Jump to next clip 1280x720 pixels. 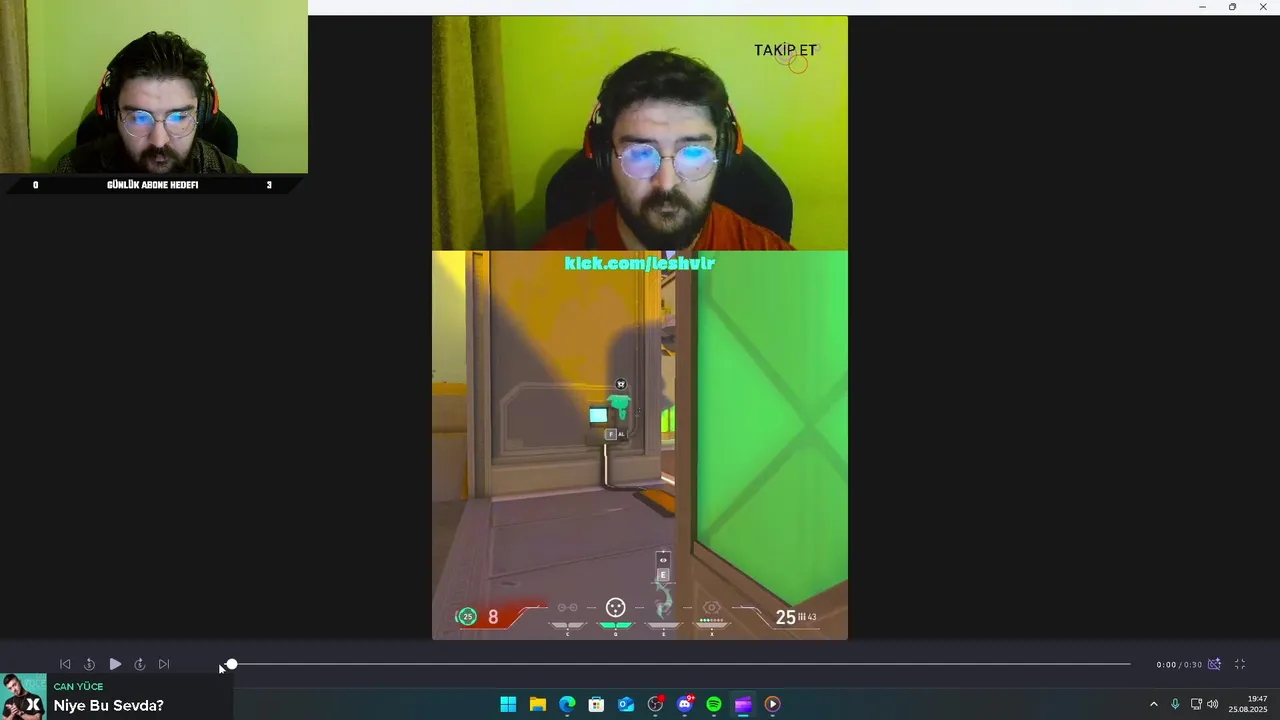click(x=164, y=664)
